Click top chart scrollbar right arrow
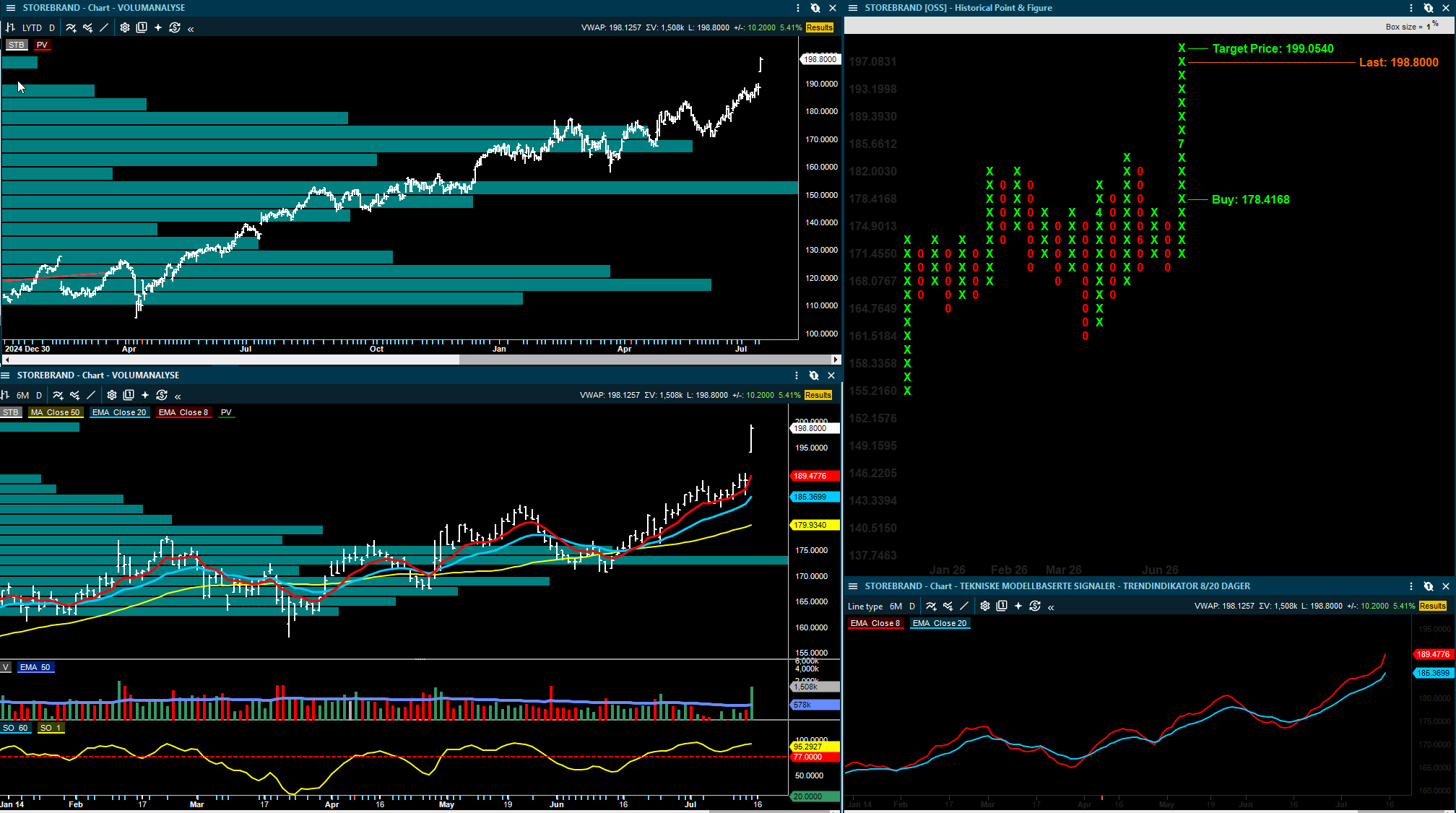1456x813 pixels. pos(836,359)
